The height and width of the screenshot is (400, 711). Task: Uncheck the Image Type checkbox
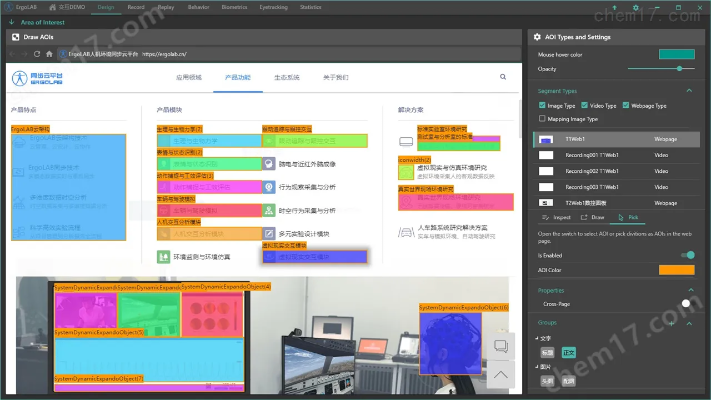(x=542, y=105)
